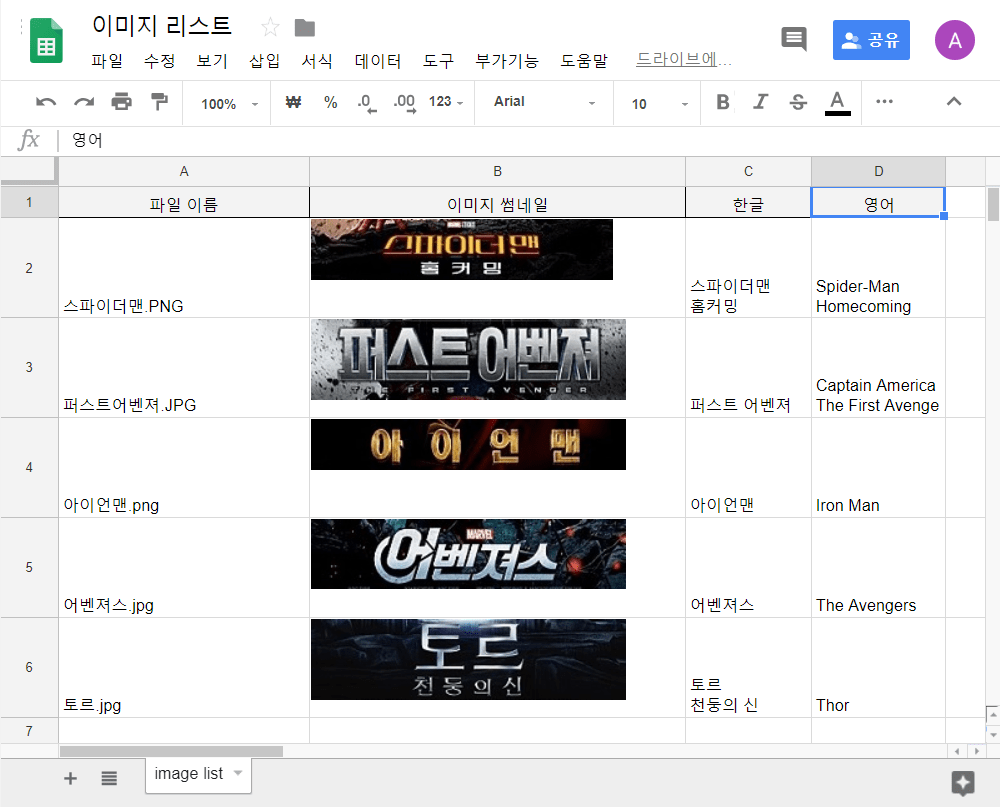Open the comments speech bubble icon
Screen dimensions: 1000x807
click(x=794, y=40)
